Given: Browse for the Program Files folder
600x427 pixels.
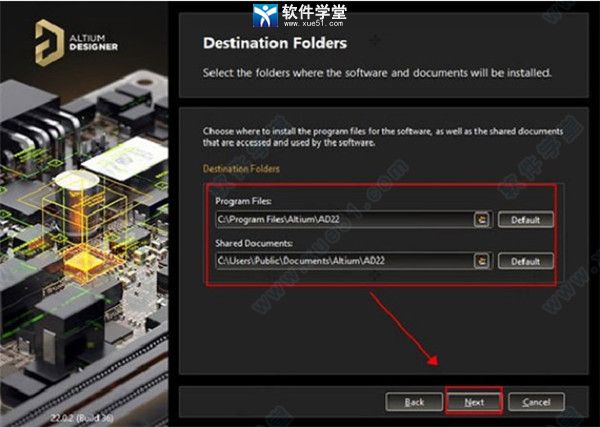Looking at the screenshot, I should click(x=482, y=219).
